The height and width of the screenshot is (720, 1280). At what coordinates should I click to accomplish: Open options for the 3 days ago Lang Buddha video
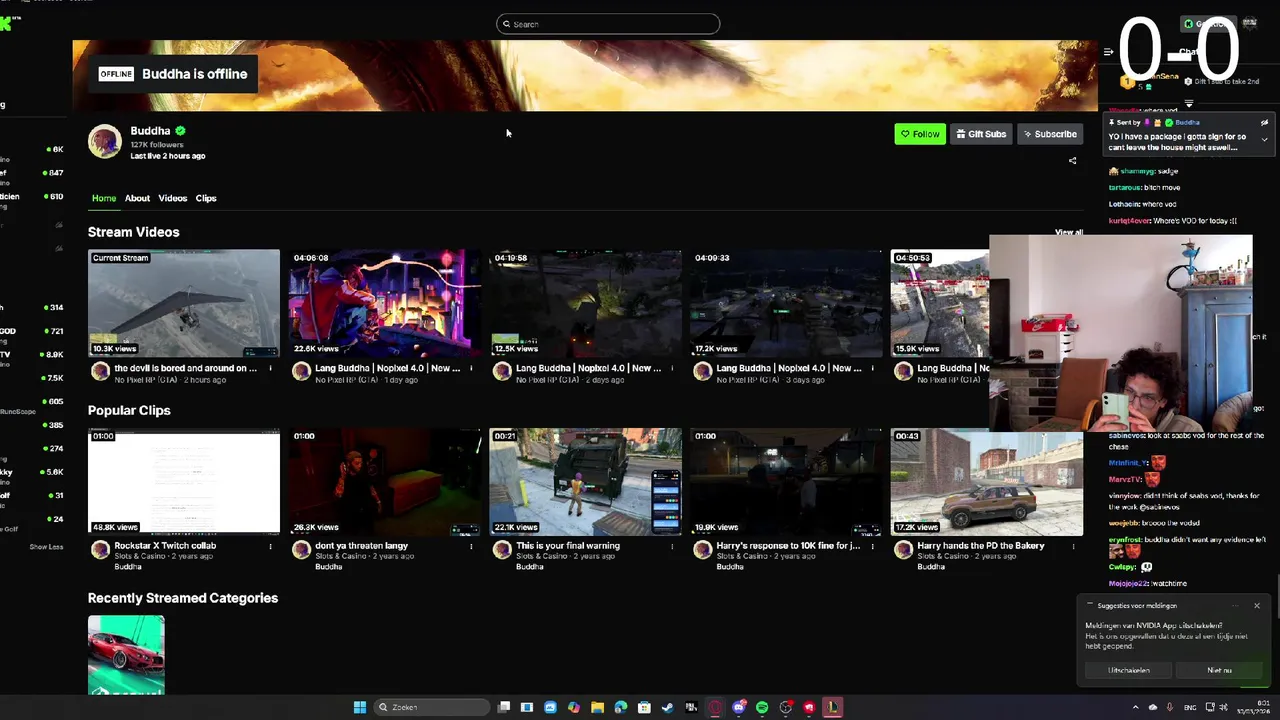click(873, 368)
